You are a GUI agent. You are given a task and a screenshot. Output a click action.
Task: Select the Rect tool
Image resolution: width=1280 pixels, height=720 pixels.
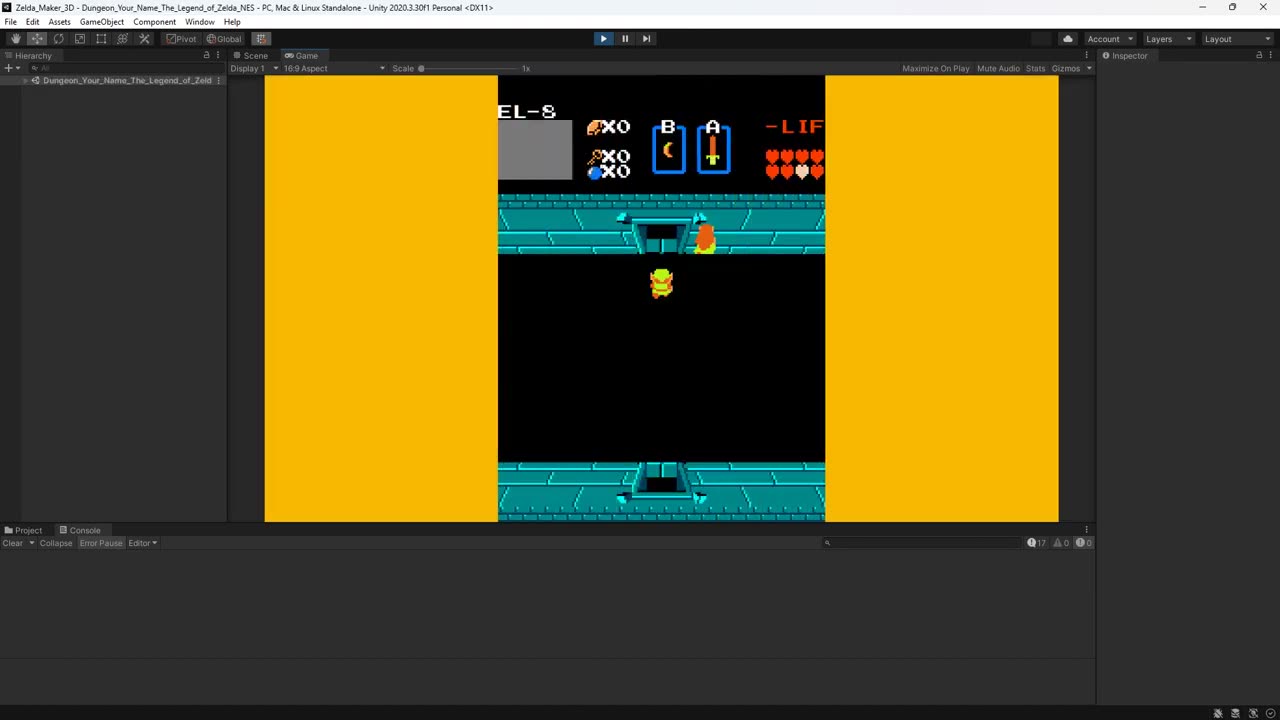tap(101, 39)
